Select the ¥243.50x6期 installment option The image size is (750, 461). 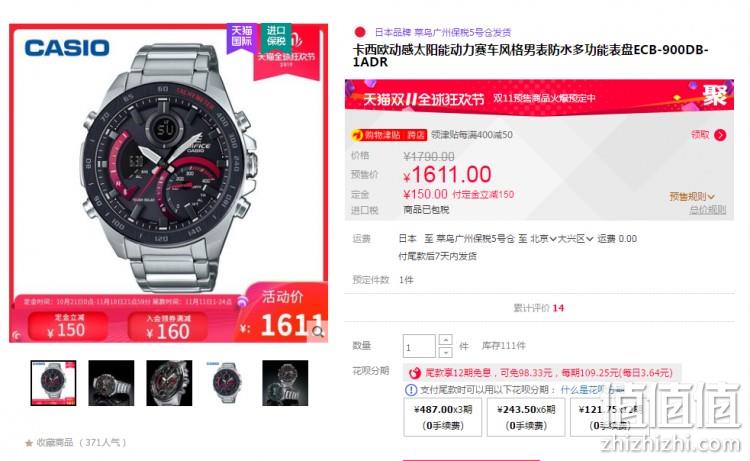526,417
